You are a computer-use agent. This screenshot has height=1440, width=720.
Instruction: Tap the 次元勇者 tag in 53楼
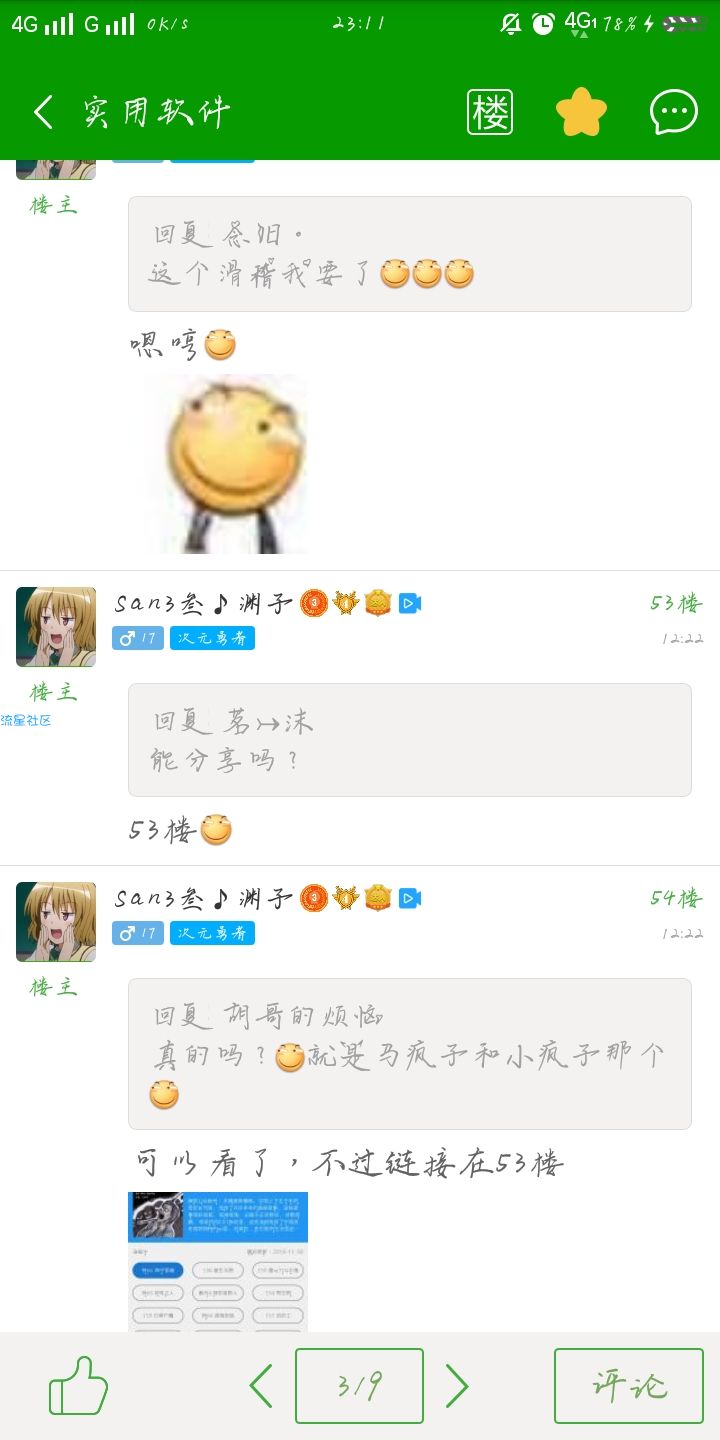click(x=212, y=638)
